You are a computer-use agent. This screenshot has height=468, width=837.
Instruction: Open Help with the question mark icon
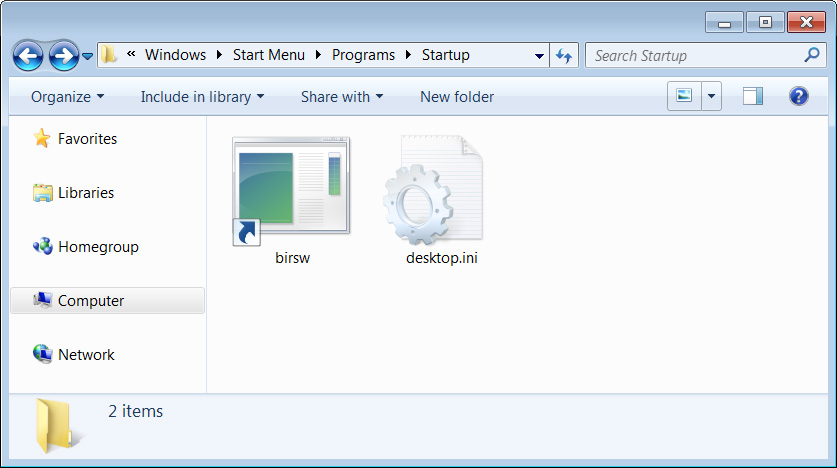coord(799,96)
